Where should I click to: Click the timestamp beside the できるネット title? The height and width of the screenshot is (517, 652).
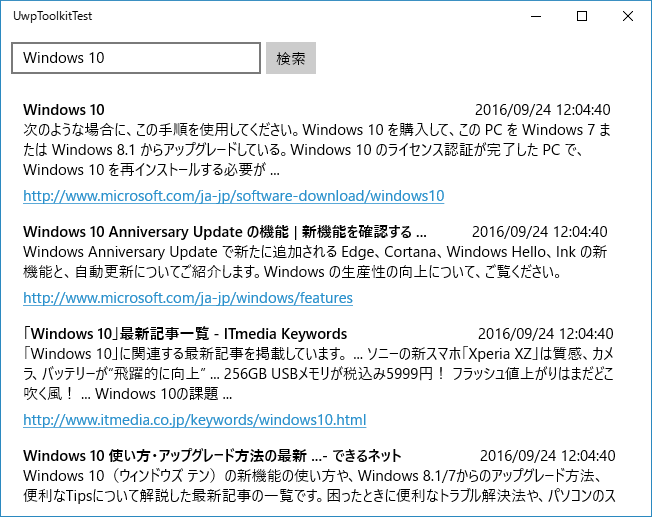click(548, 455)
